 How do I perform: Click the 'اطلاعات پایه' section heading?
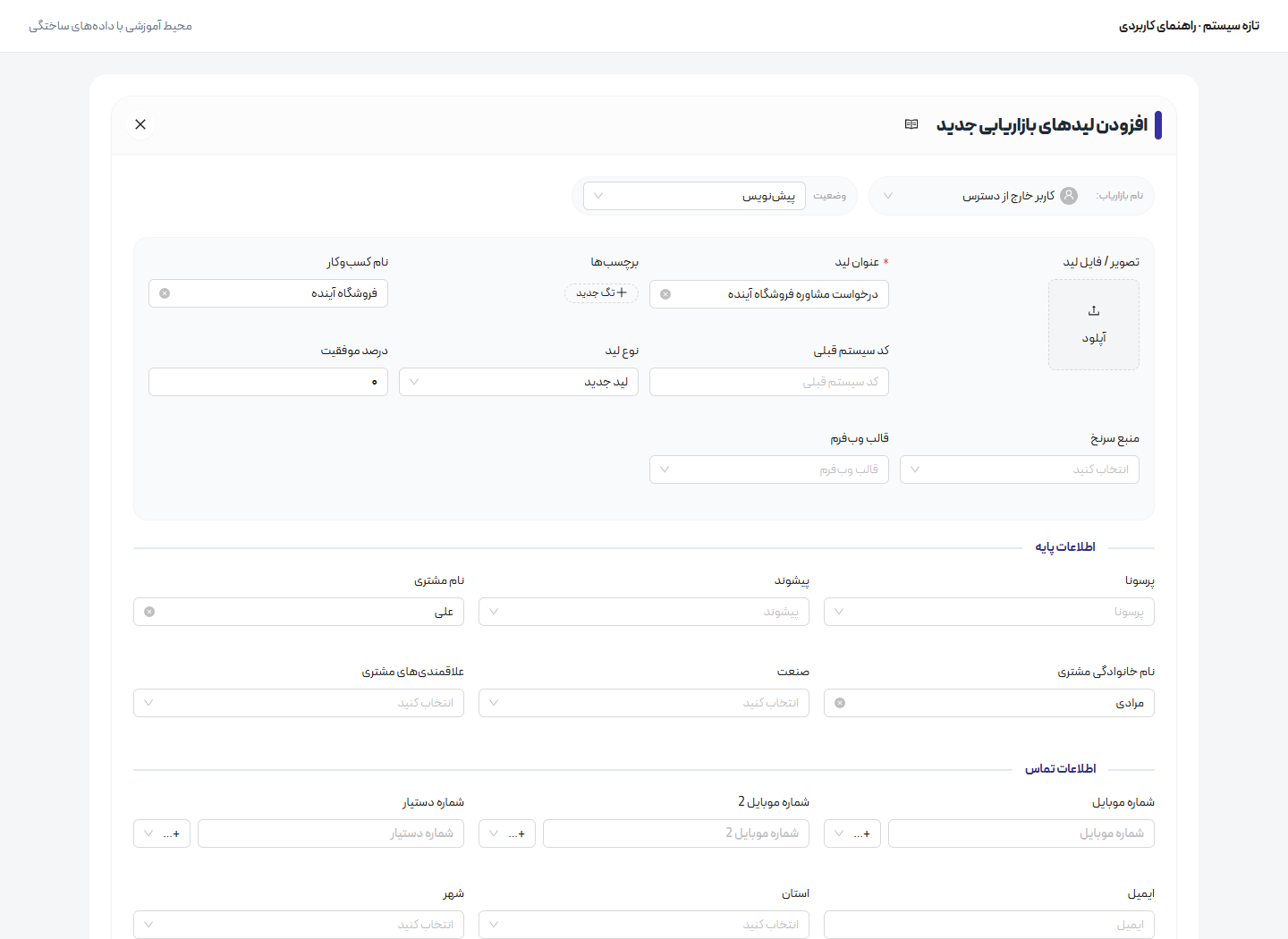[1065, 547]
